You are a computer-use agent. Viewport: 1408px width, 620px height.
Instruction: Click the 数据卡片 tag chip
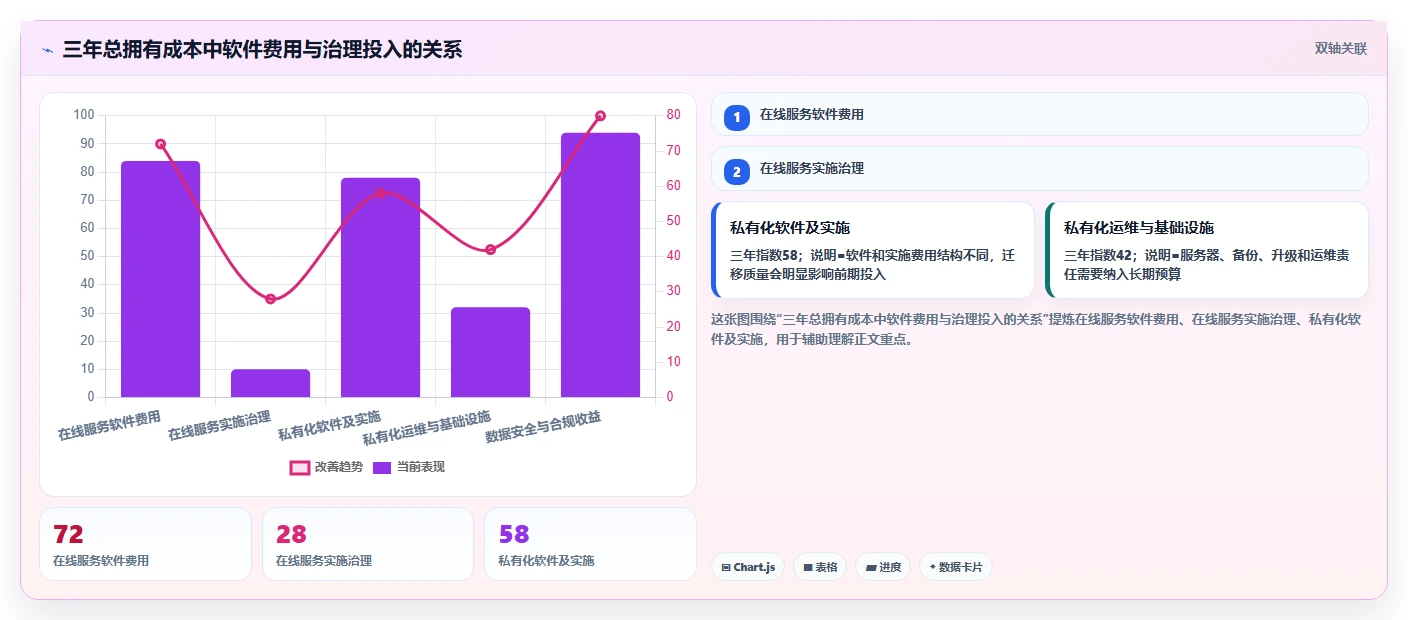point(956,567)
